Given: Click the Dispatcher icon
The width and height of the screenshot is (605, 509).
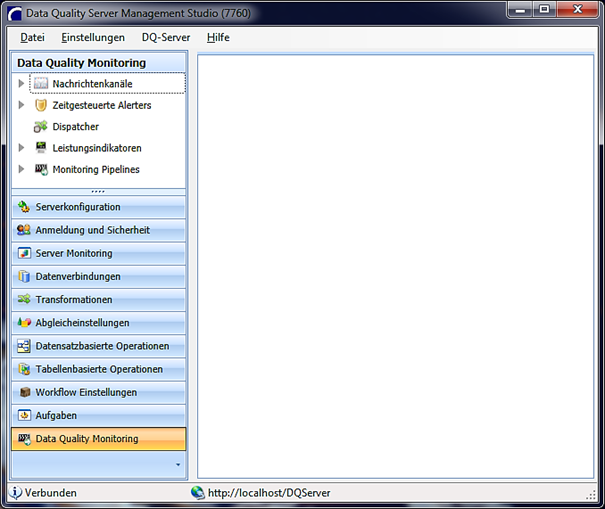Looking at the screenshot, I should click(x=41, y=126).
